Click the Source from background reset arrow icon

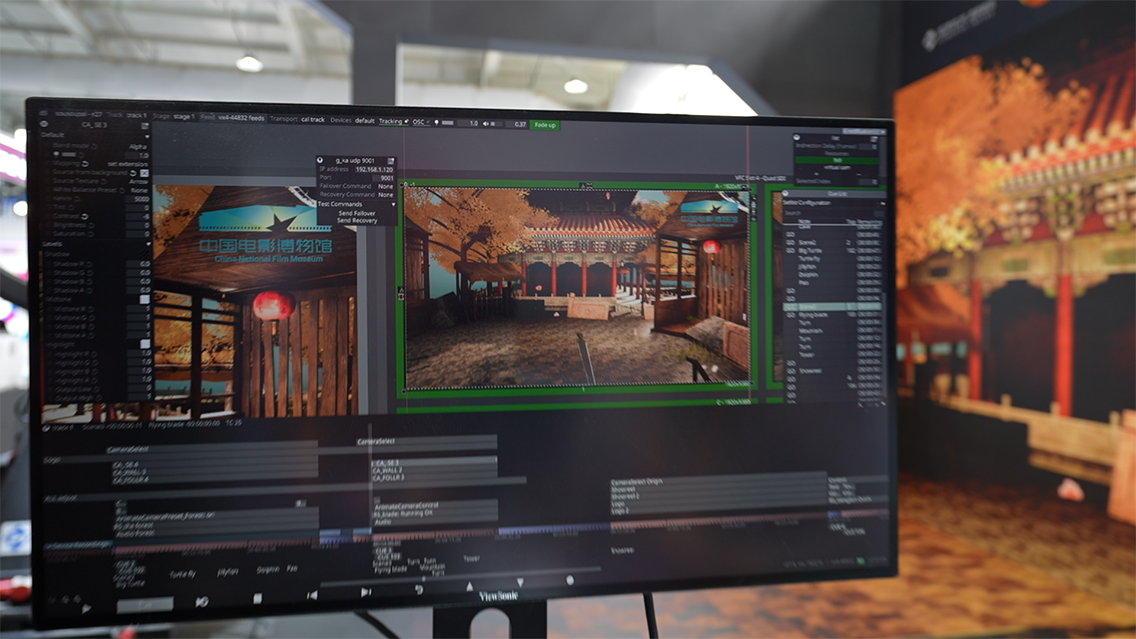click(133, 173)
